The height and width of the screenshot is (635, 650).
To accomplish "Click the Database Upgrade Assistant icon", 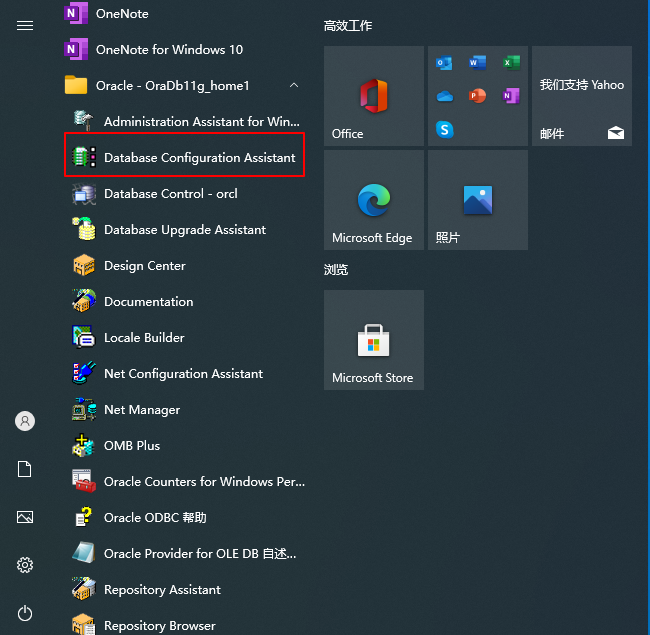I will pos(84,229).
